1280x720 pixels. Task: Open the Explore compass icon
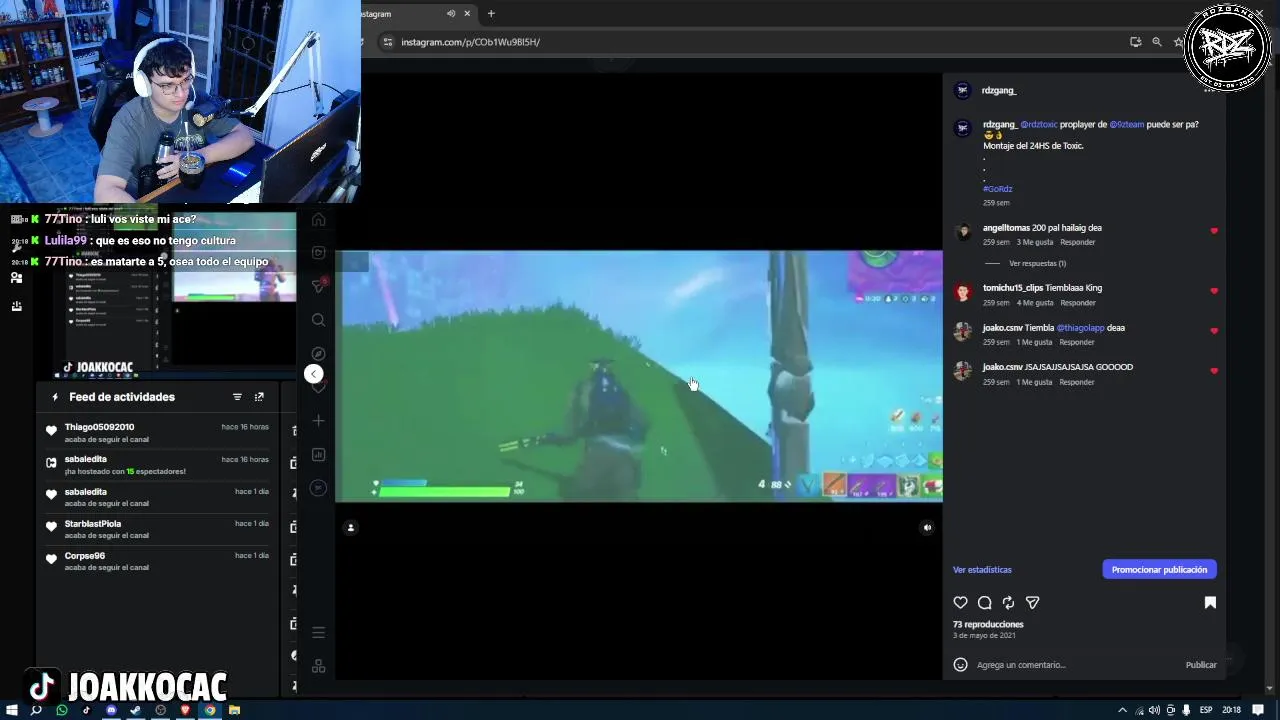pos(318,354)
